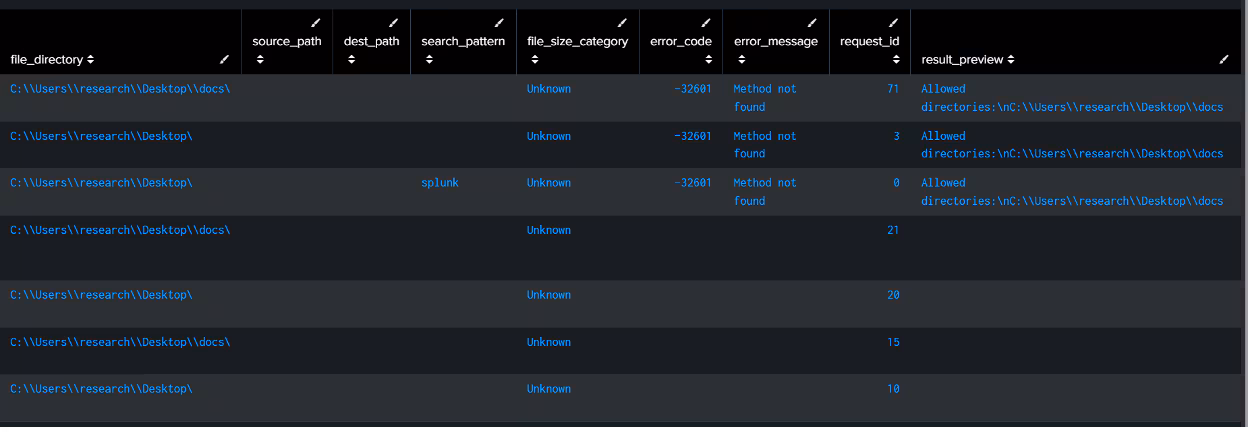Toggle the request_id column sort arrows
The width and height of the screenshot is (1248, 432).
click(896, 60)
